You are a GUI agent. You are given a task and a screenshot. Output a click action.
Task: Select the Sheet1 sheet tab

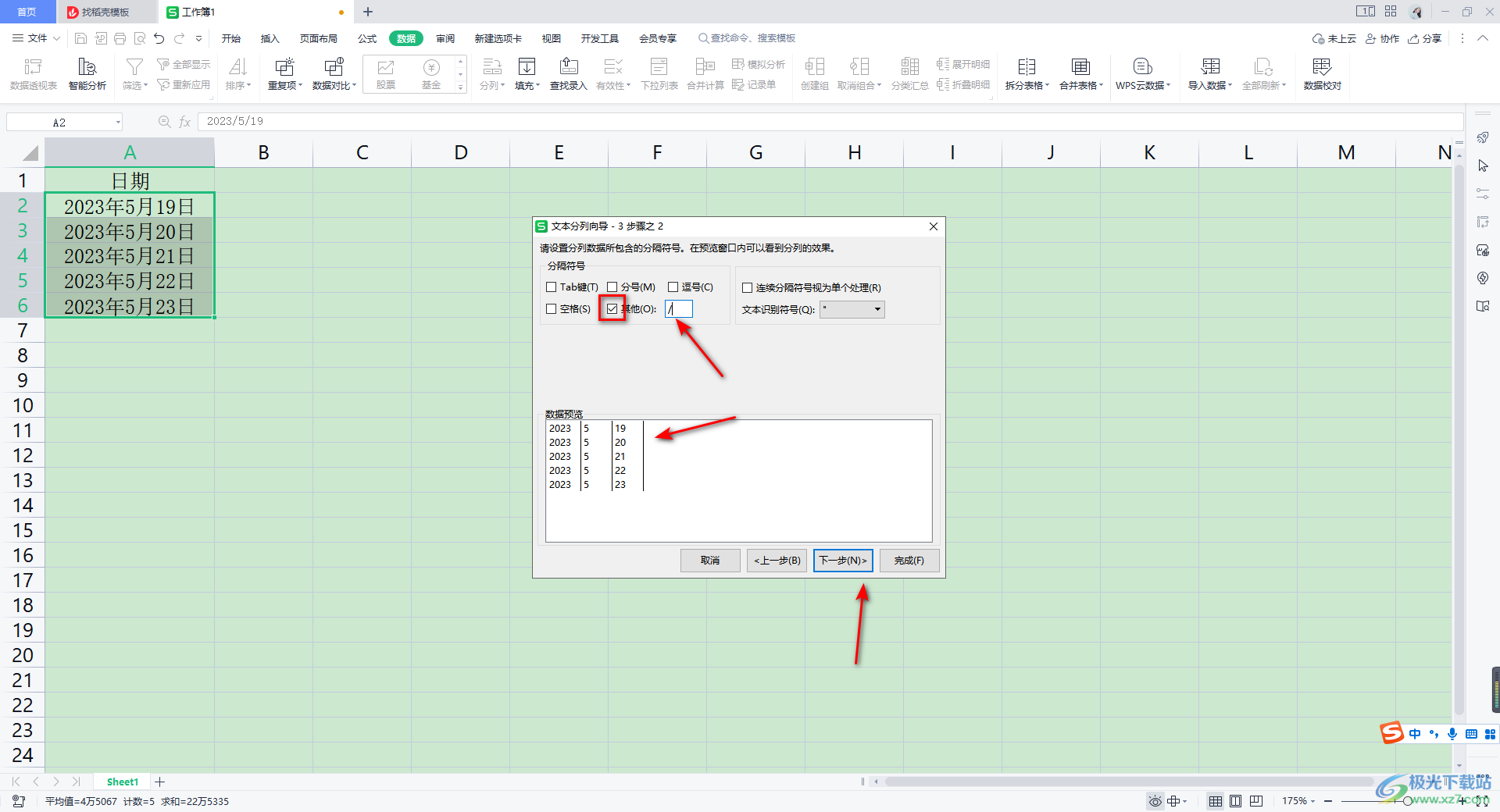123,782
